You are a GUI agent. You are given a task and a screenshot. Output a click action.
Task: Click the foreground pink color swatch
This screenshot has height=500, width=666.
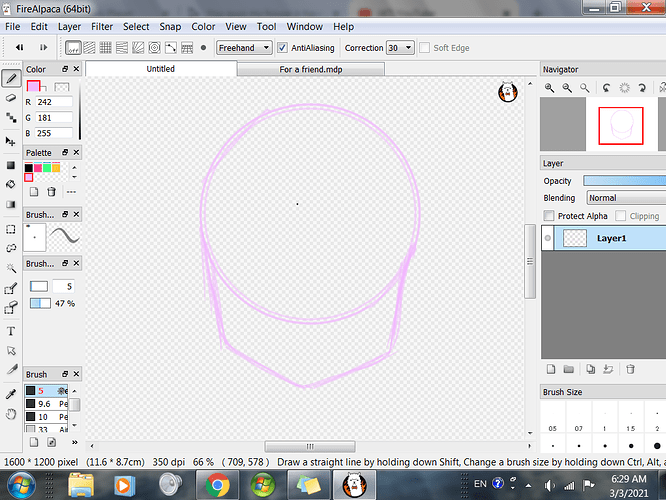(x=33, y=86)
